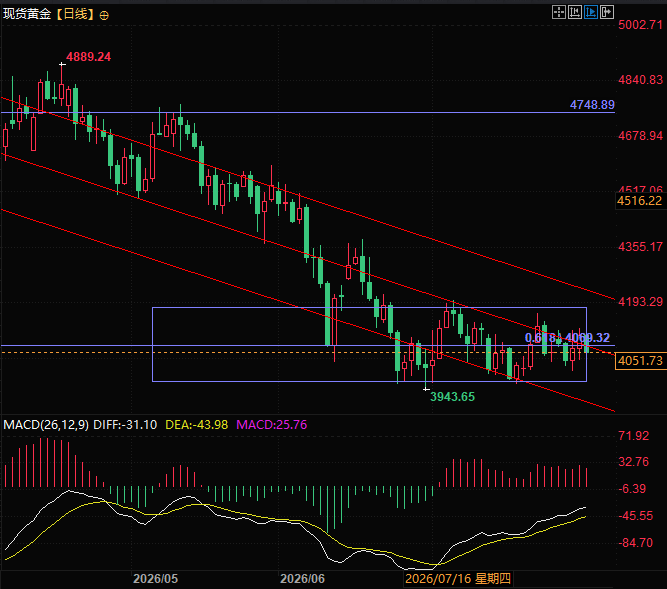Select the 2026/05 timeline label
The width and height of the screenshot is (667, 589).
pos(155,579)
